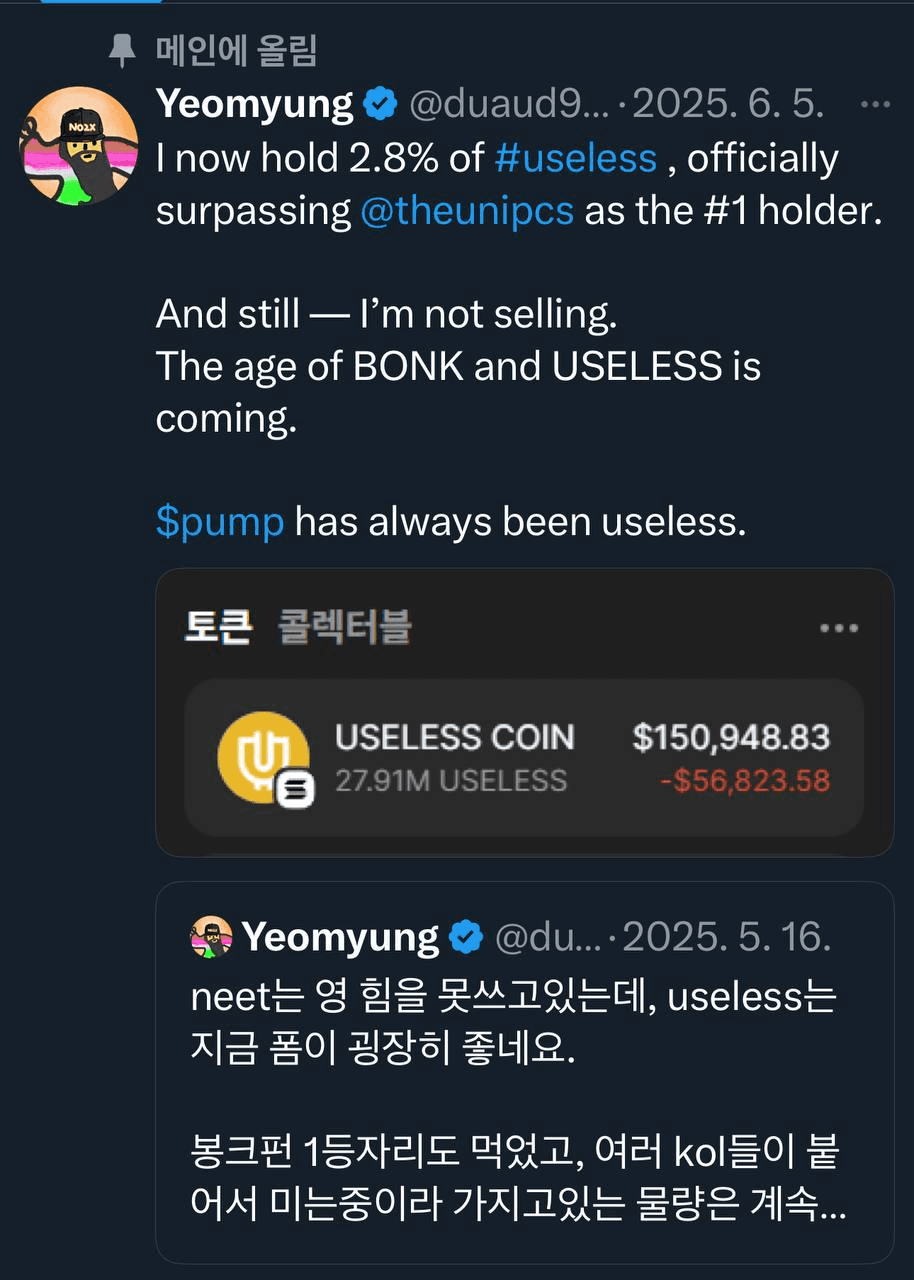This screenshot has height=1280, width=914.
Task: Visit the @theunipcs mention
Action: [x=466, y=211]
